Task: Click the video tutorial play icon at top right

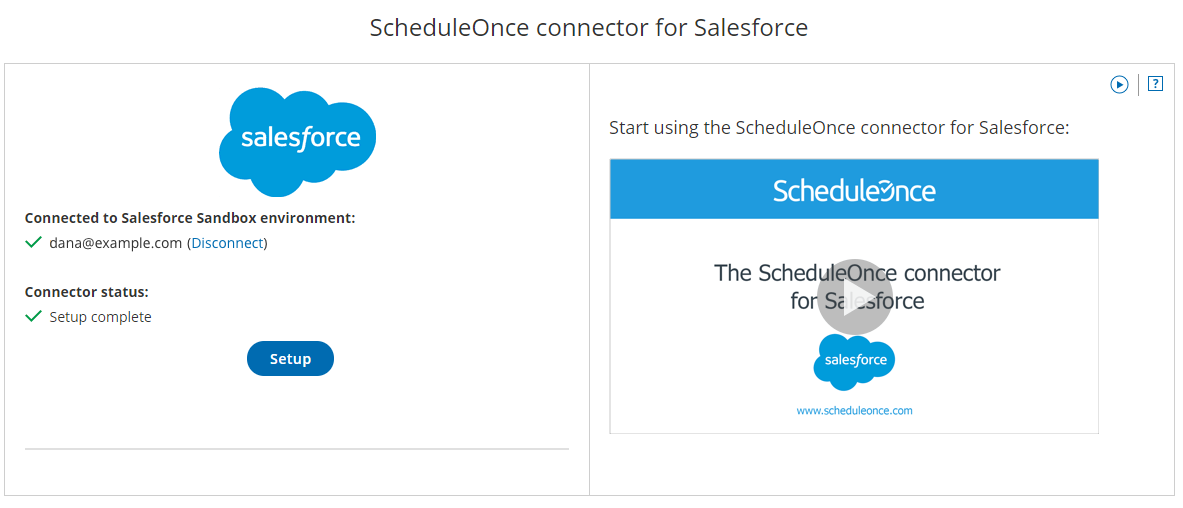Action: coord(1119,85)
